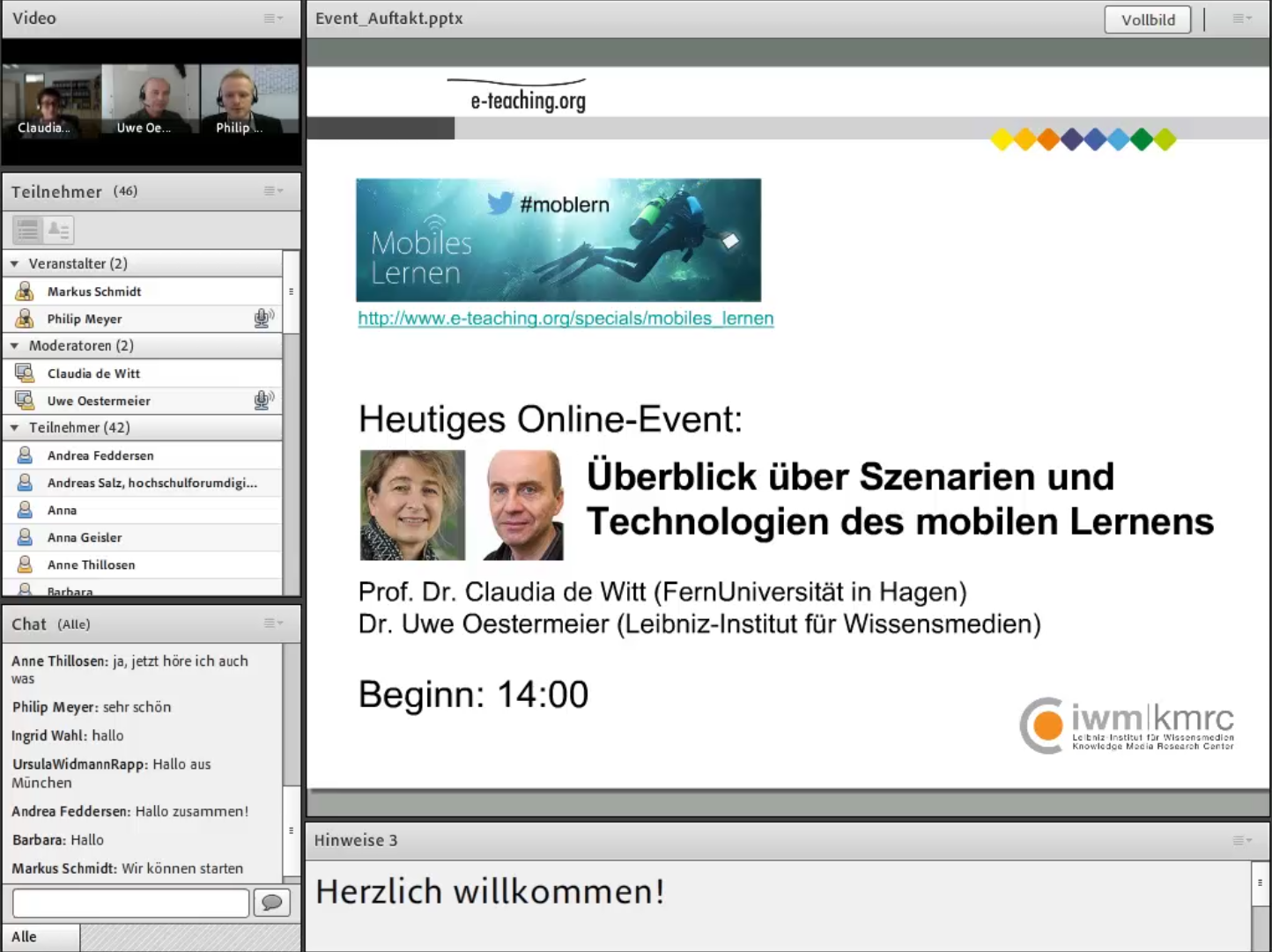Screen dimensions: 1272x952
Task: Collapse the Veranstalter (2) group
Action: click(x=14, y=263)
